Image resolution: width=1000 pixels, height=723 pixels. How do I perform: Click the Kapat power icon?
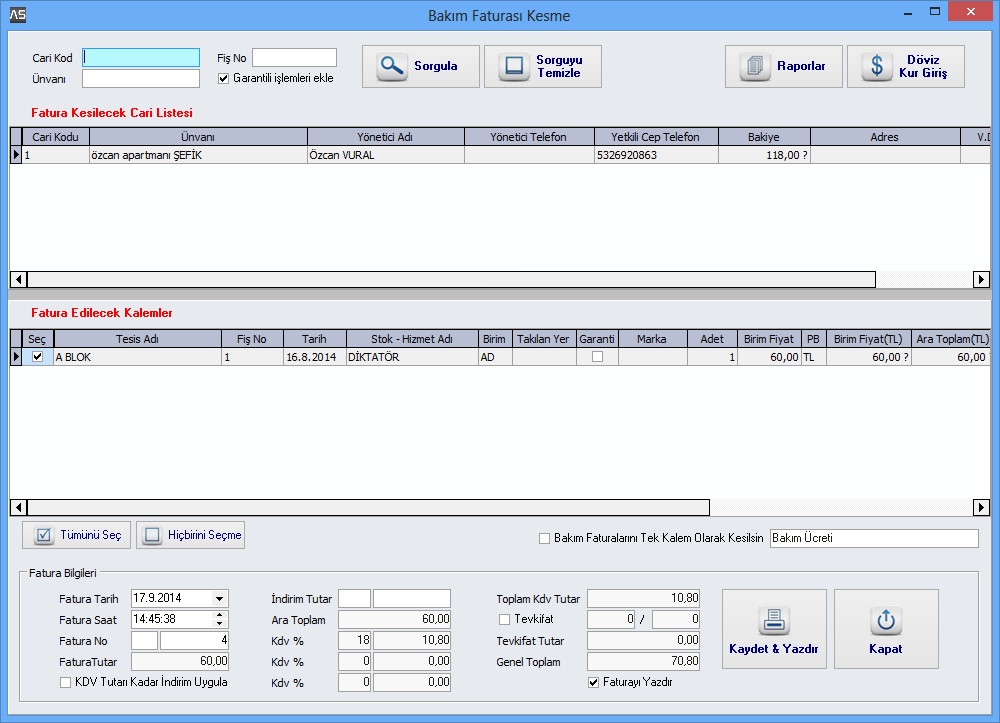tap(886, 620)
